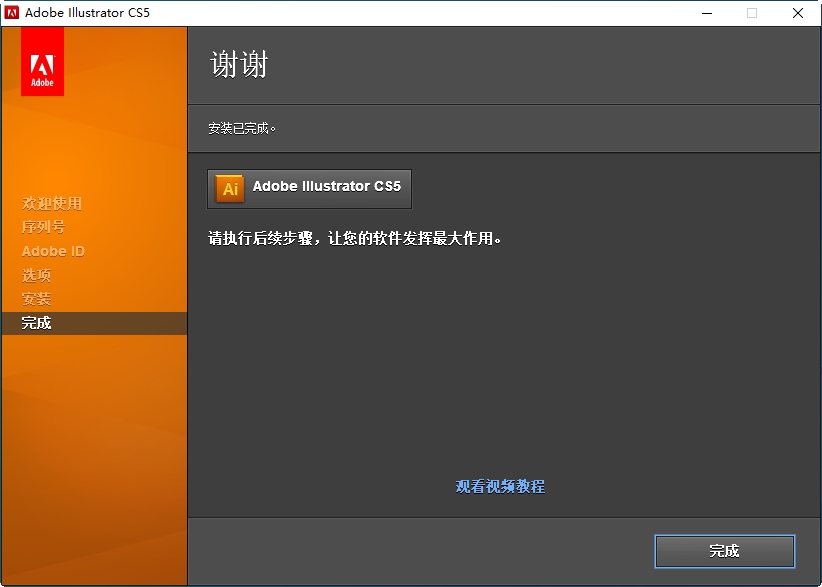This screenshot has width=822, height=587.
Task: Select the 安装 step in sidebar
Action: pyautogui.click(x=36, y=299)
